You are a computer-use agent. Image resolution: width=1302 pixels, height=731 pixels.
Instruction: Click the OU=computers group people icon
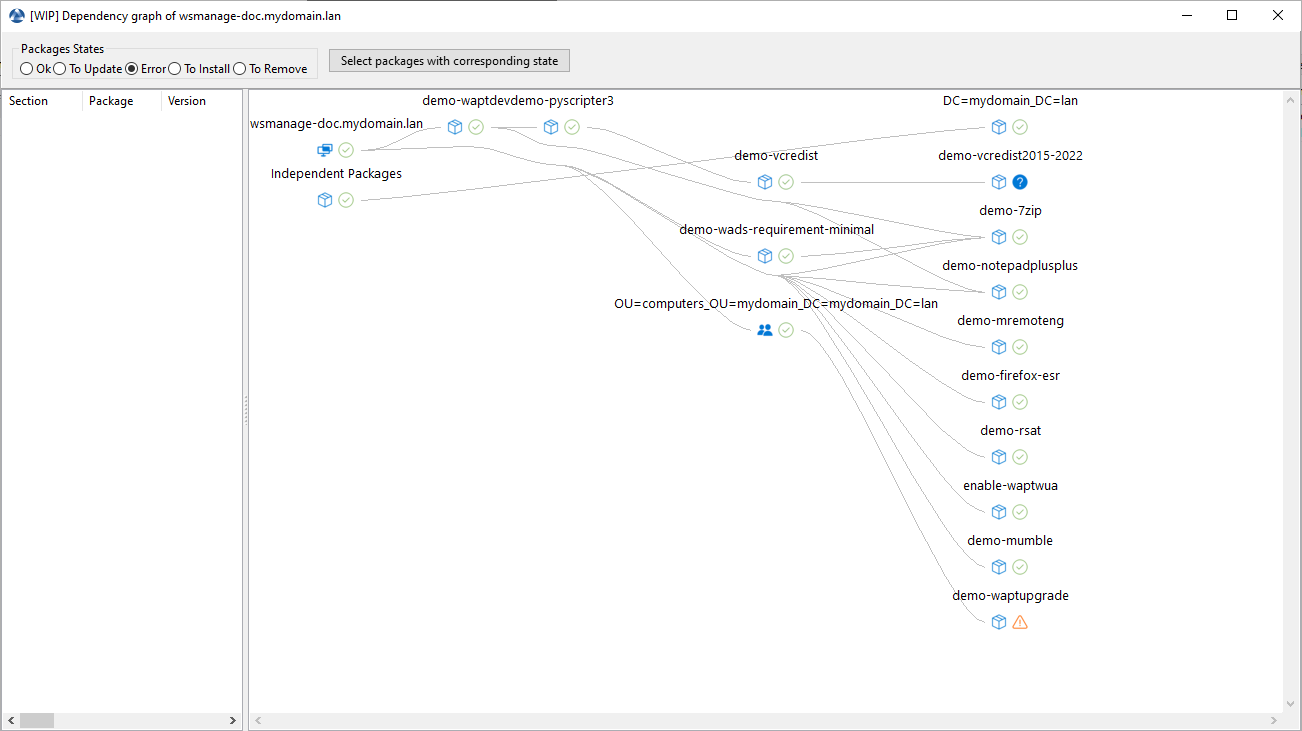[764, 330]
